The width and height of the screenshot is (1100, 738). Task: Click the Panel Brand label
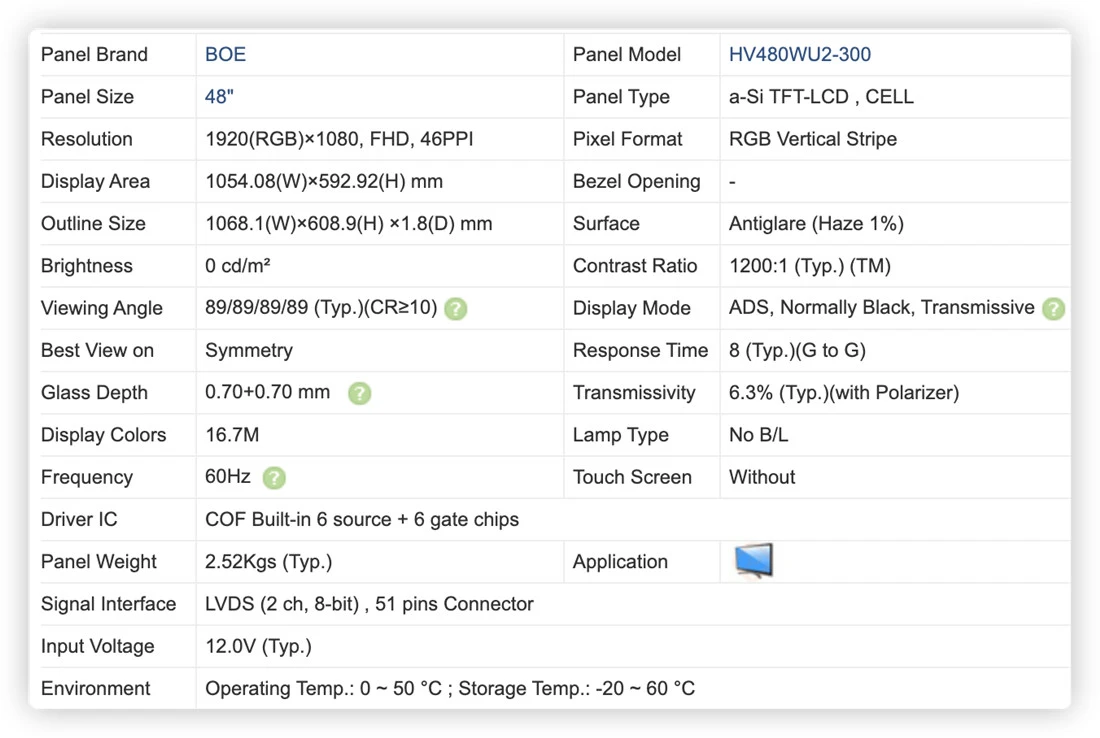(x=94, y=55)
